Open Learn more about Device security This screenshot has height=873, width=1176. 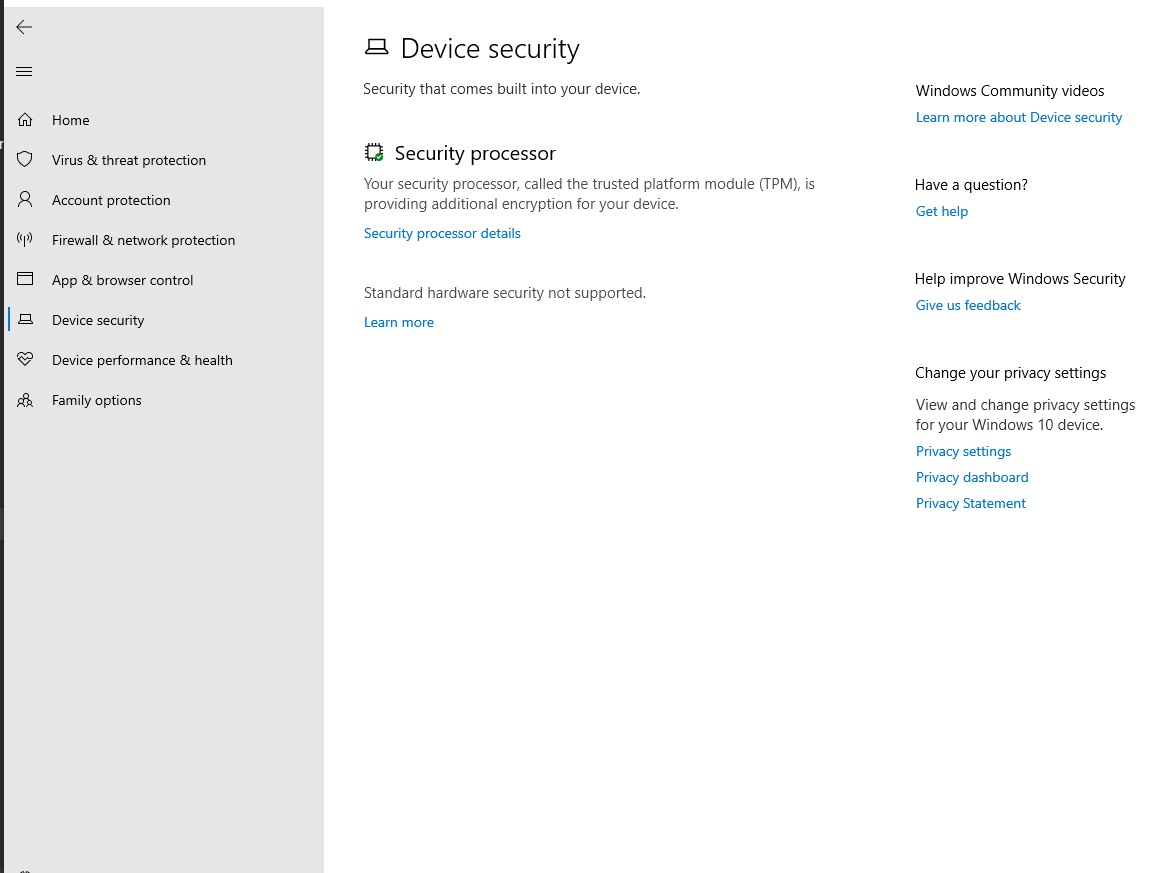(x=1018, y=117)
